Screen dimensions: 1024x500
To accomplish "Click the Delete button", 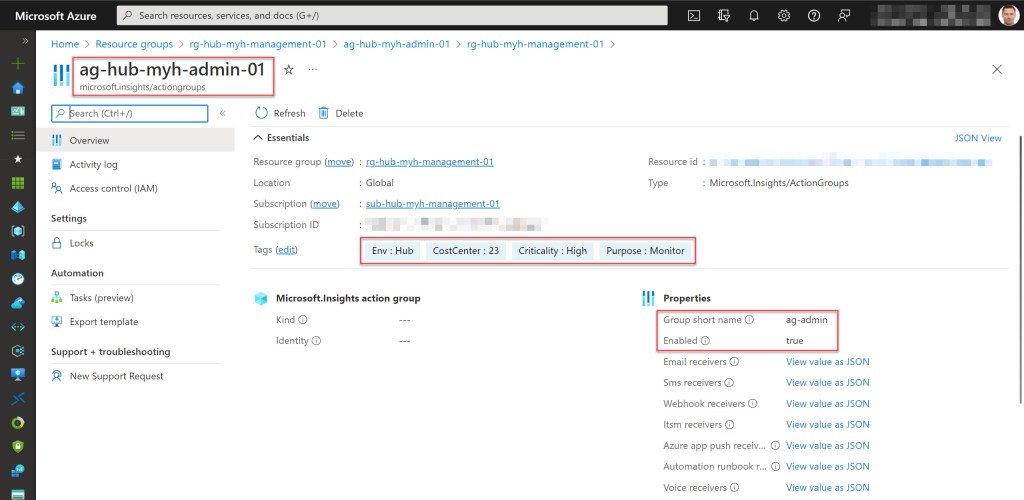I will 341,113.
